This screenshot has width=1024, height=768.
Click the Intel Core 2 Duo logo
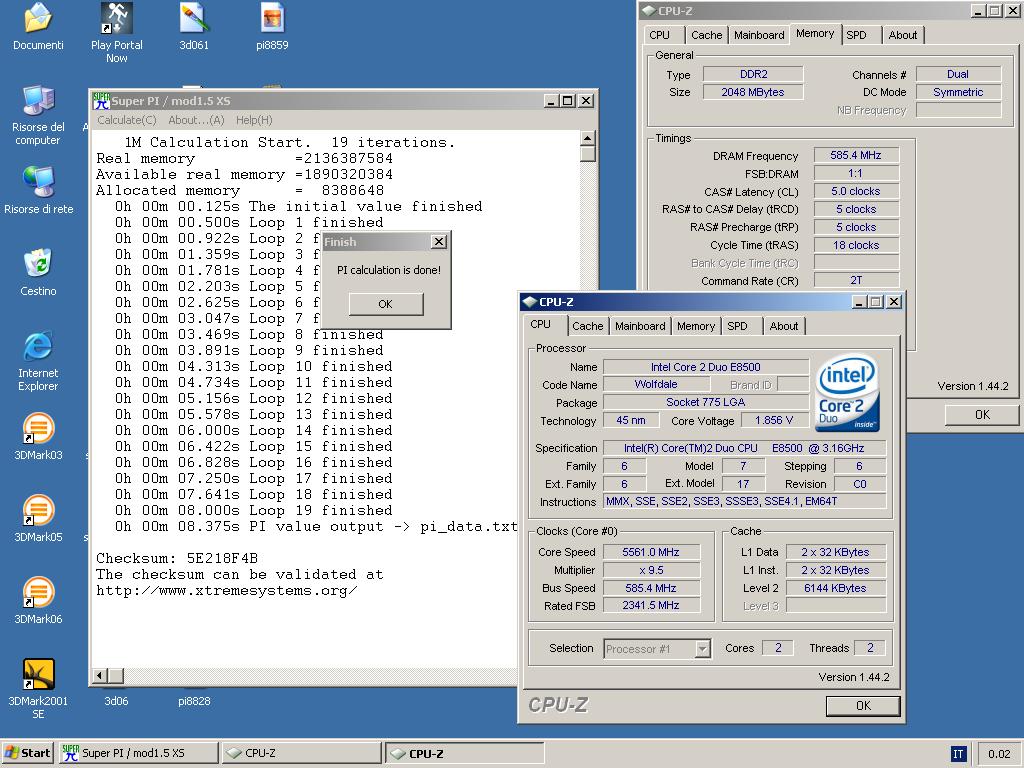(847, 392)
